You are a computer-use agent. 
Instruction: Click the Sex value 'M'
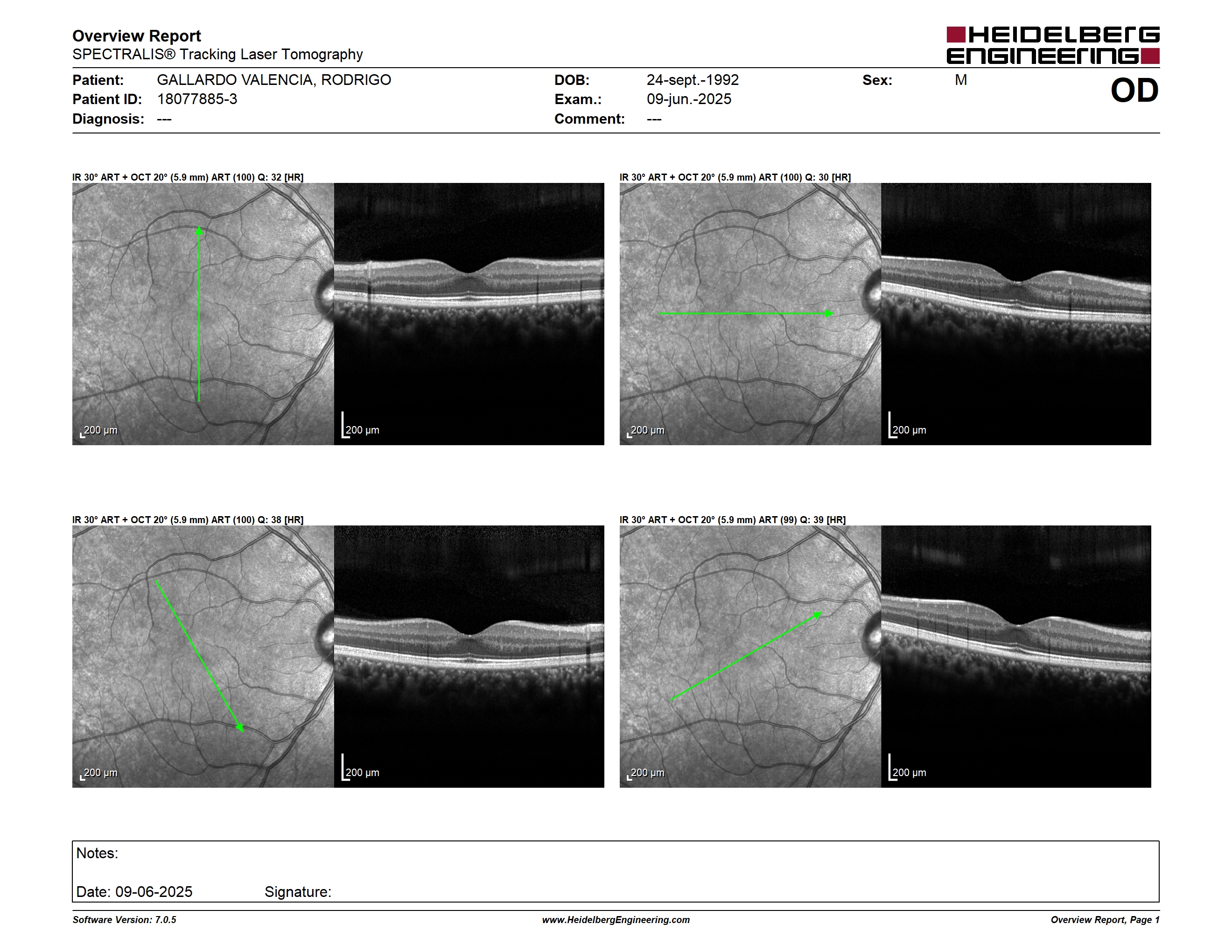point(961,80)
